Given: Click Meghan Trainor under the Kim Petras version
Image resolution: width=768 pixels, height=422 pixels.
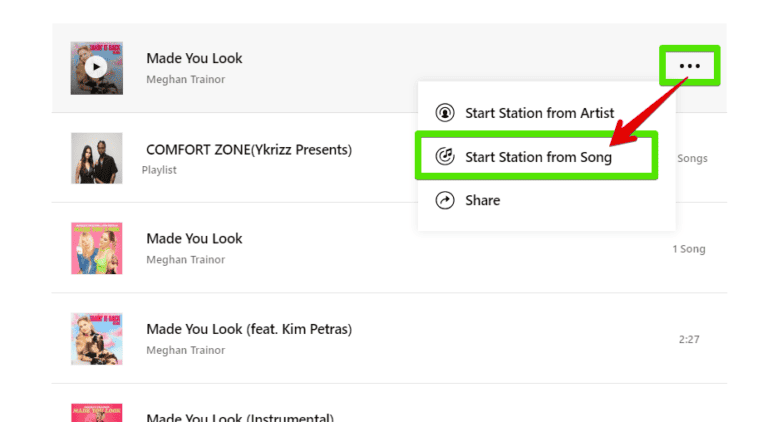Looking at the screenshot, I should 185,350.
